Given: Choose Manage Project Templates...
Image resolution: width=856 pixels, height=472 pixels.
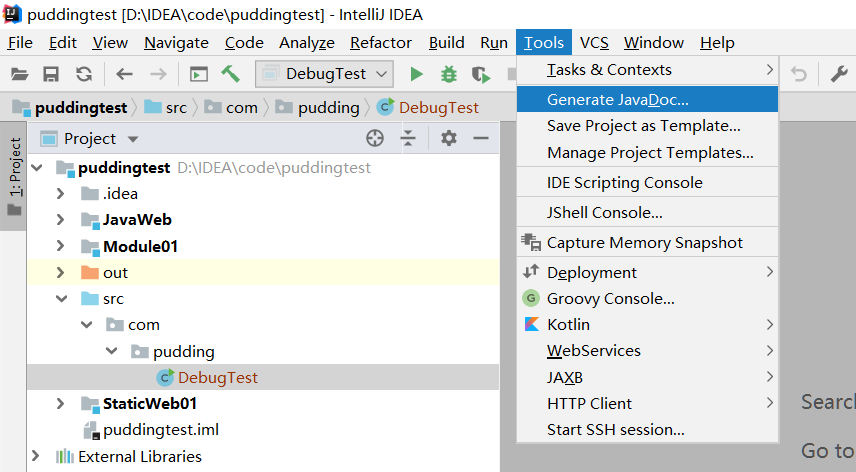Looking at the screenshot, I should pyautogui.click(x=647, y=153).
